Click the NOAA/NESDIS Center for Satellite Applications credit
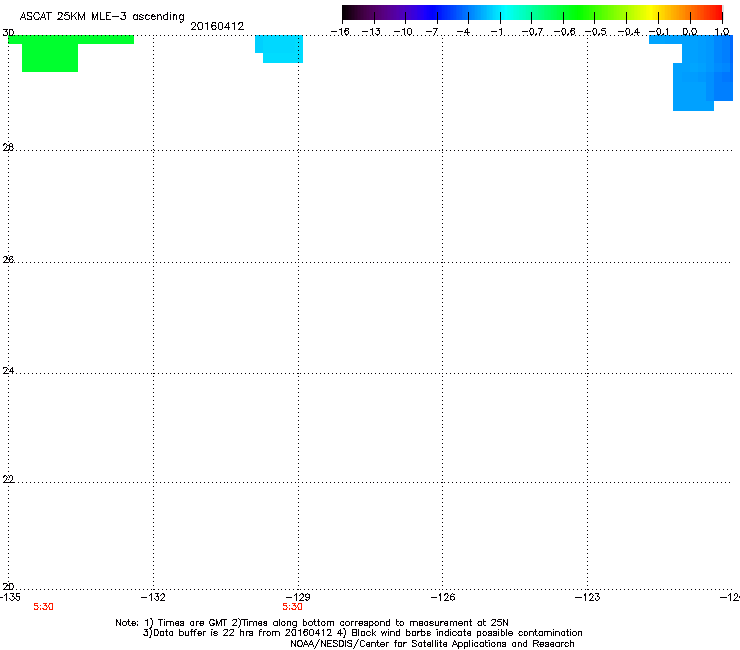Image resolution: width=740 pixels, height=650 pixels. [x=432, y=644]
